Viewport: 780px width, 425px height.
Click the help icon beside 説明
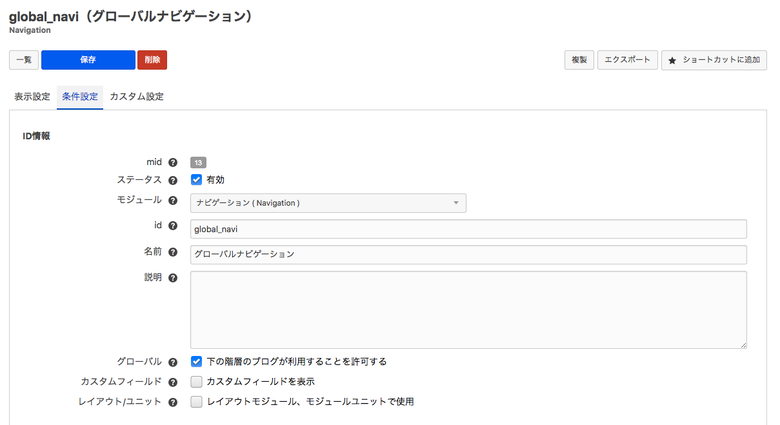tap(173, 277)
